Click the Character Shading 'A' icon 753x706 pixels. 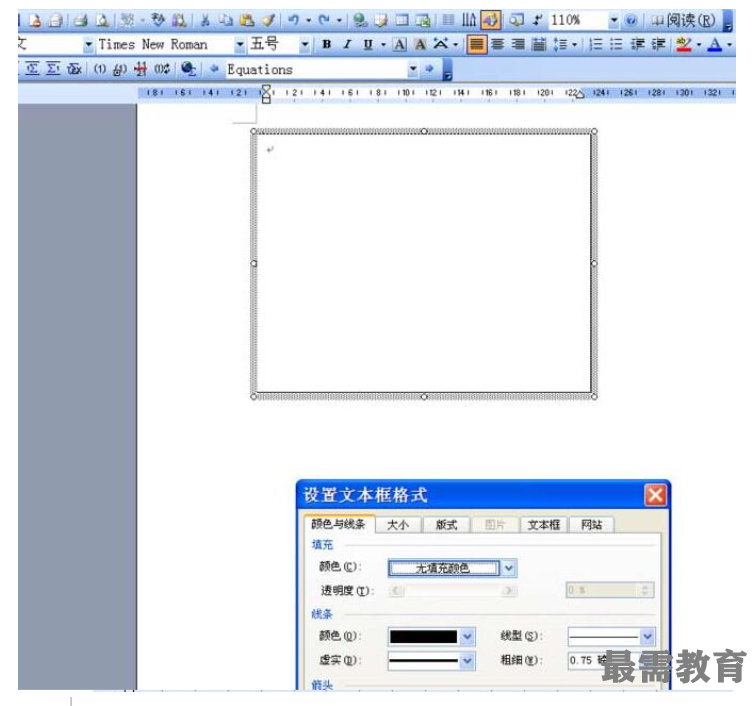coord(420,45)
